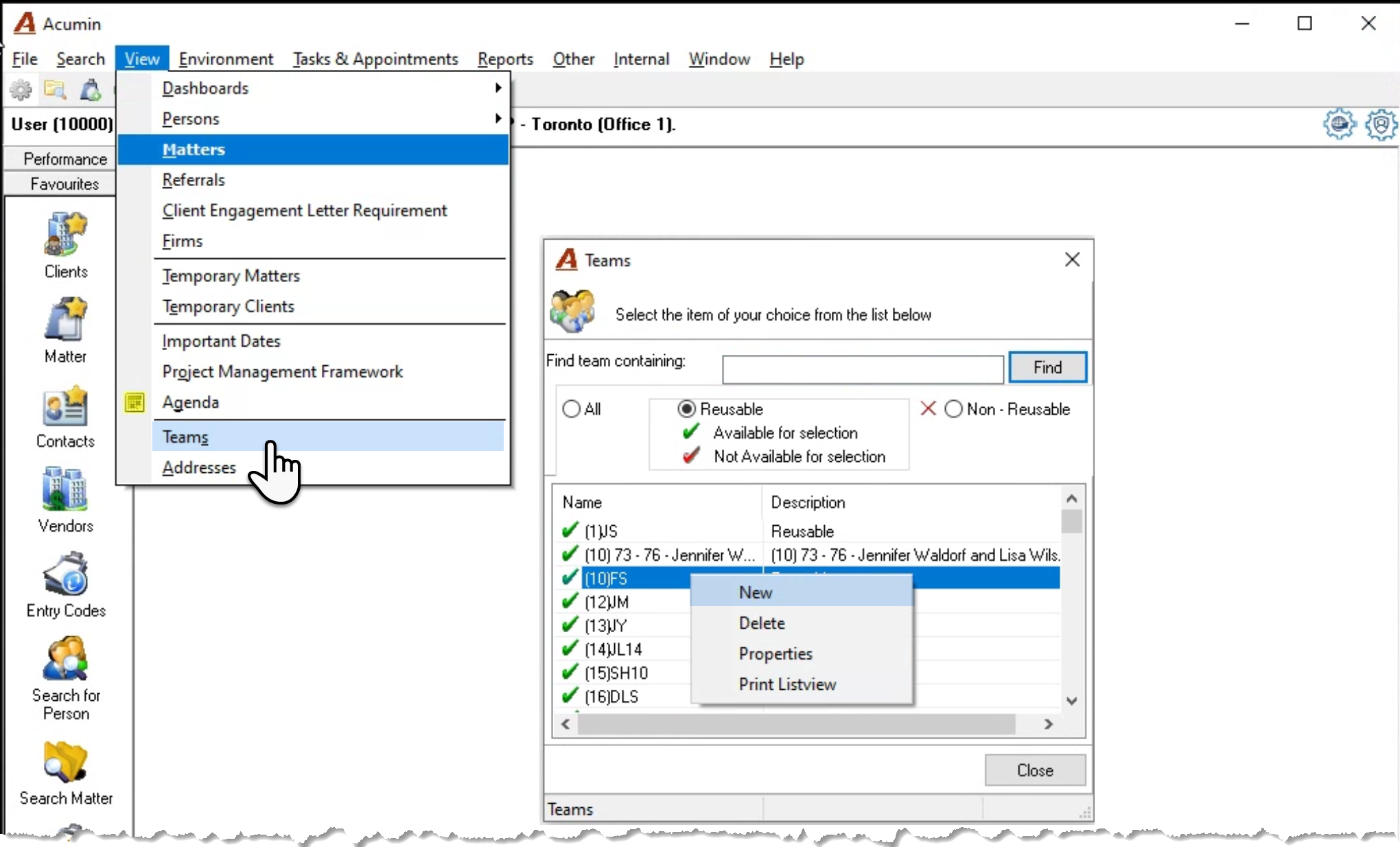Click the horizontal scroll left arrow

[x=565, y=724]
